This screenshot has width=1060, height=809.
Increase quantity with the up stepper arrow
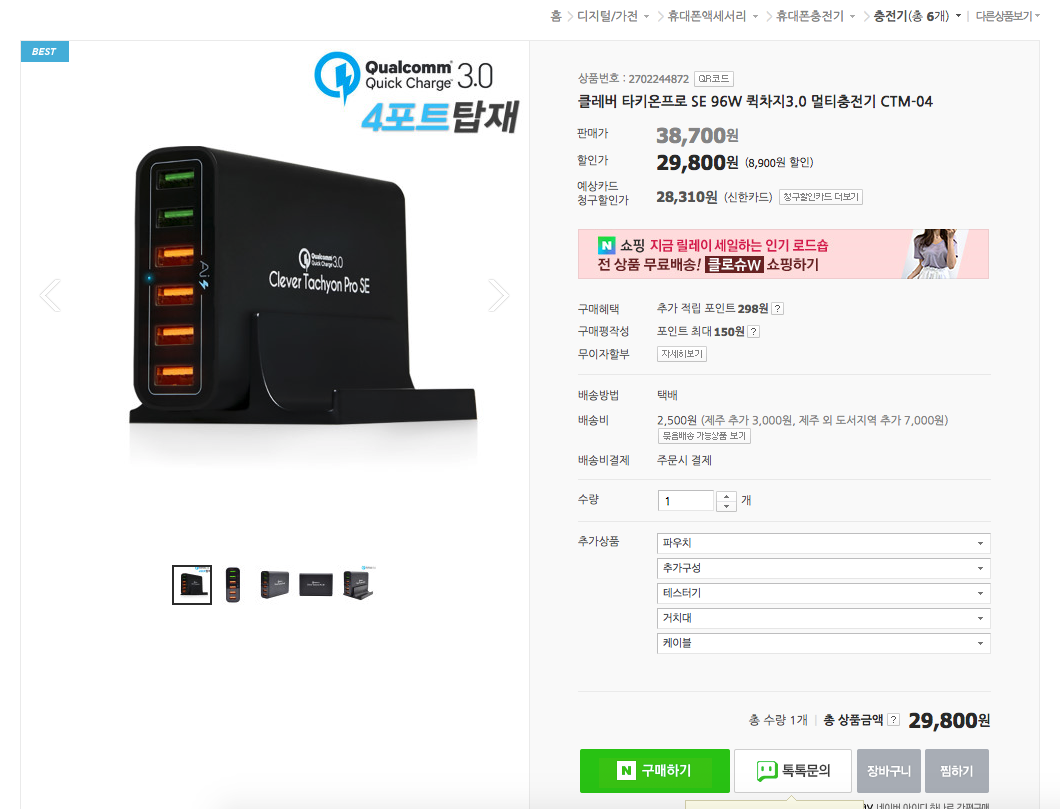tap(726, 496)
